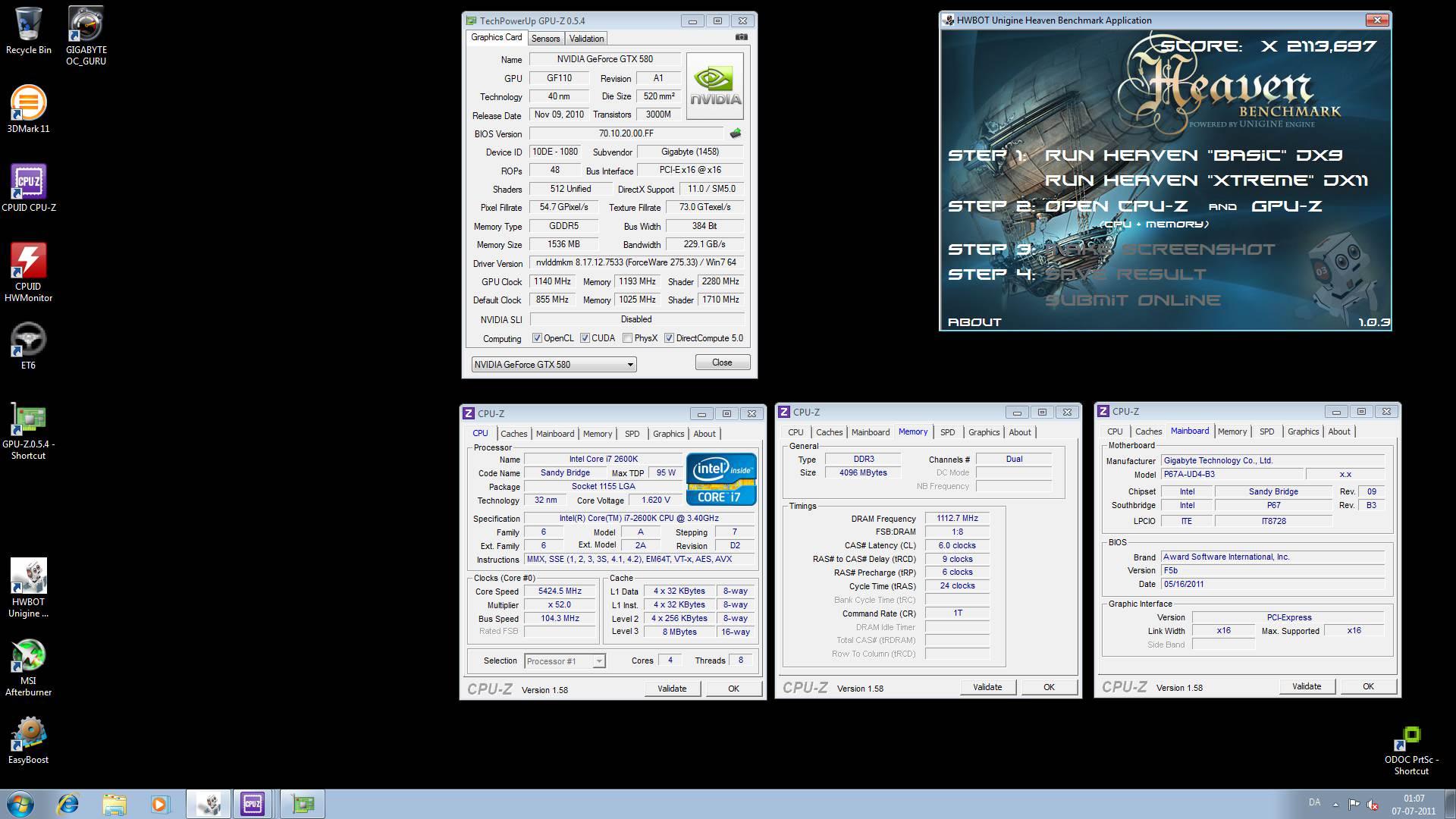Click OK in CPU-Z CPU window
The width and height of the screenshot is (1456, 819).
click(733, 689)
